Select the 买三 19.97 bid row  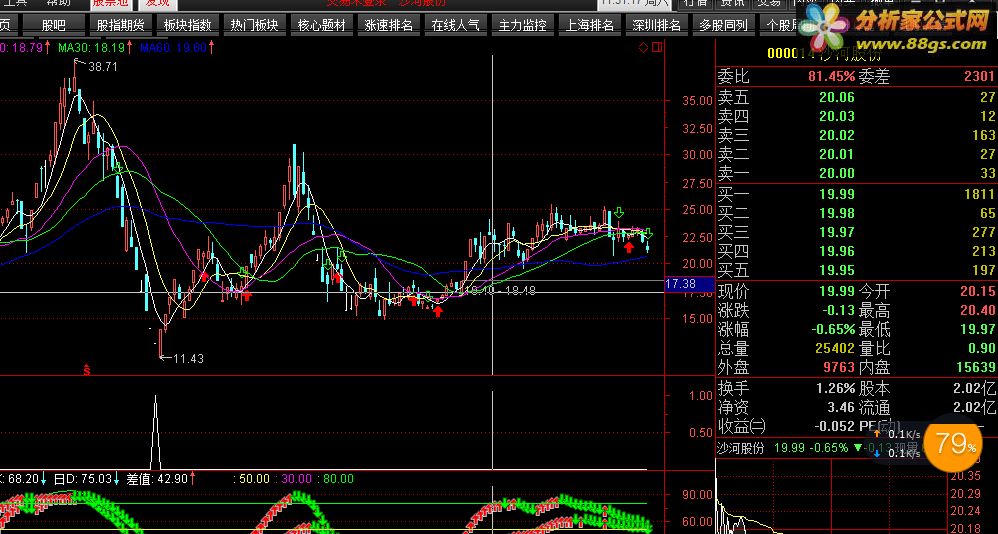click(x=857, y=232)
